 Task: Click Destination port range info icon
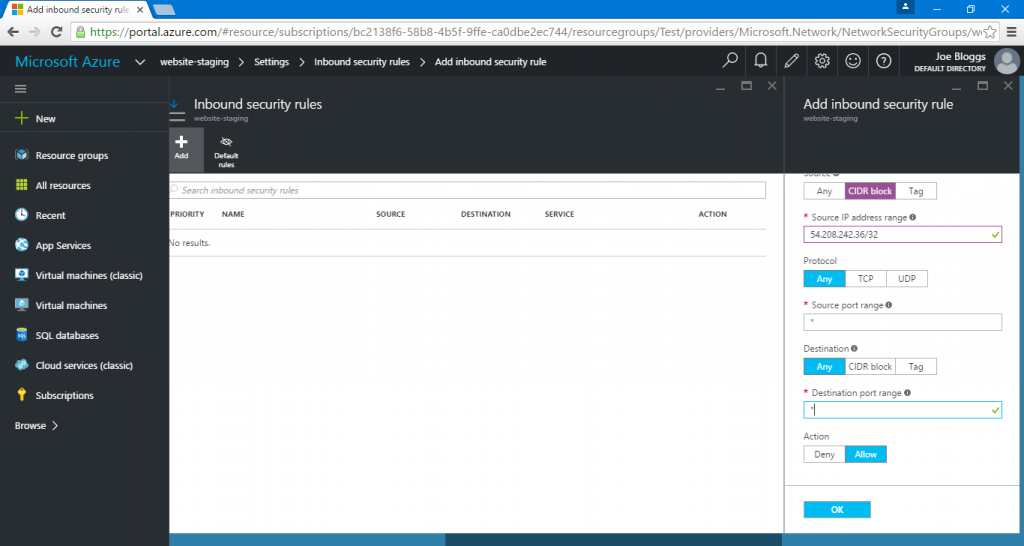pyautogui.click(x=907, y=393)
